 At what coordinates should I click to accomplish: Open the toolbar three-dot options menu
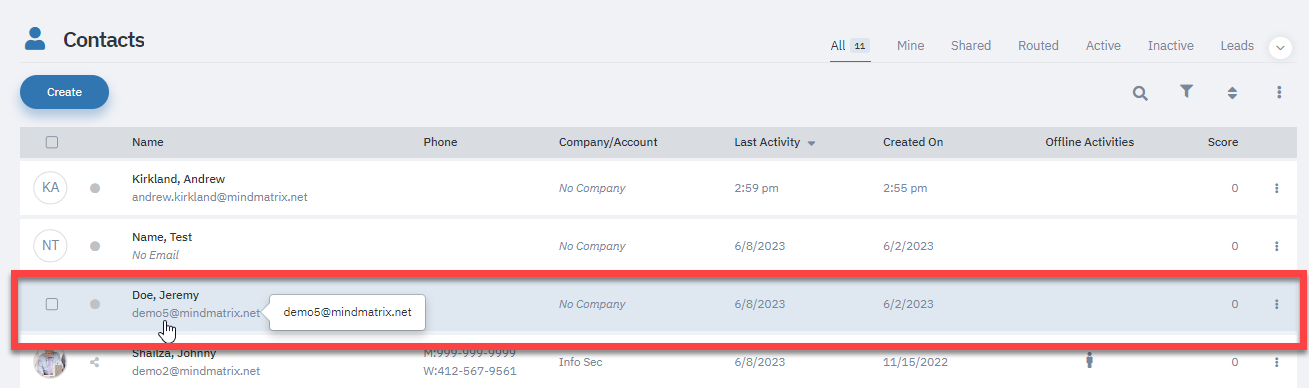1278,92
